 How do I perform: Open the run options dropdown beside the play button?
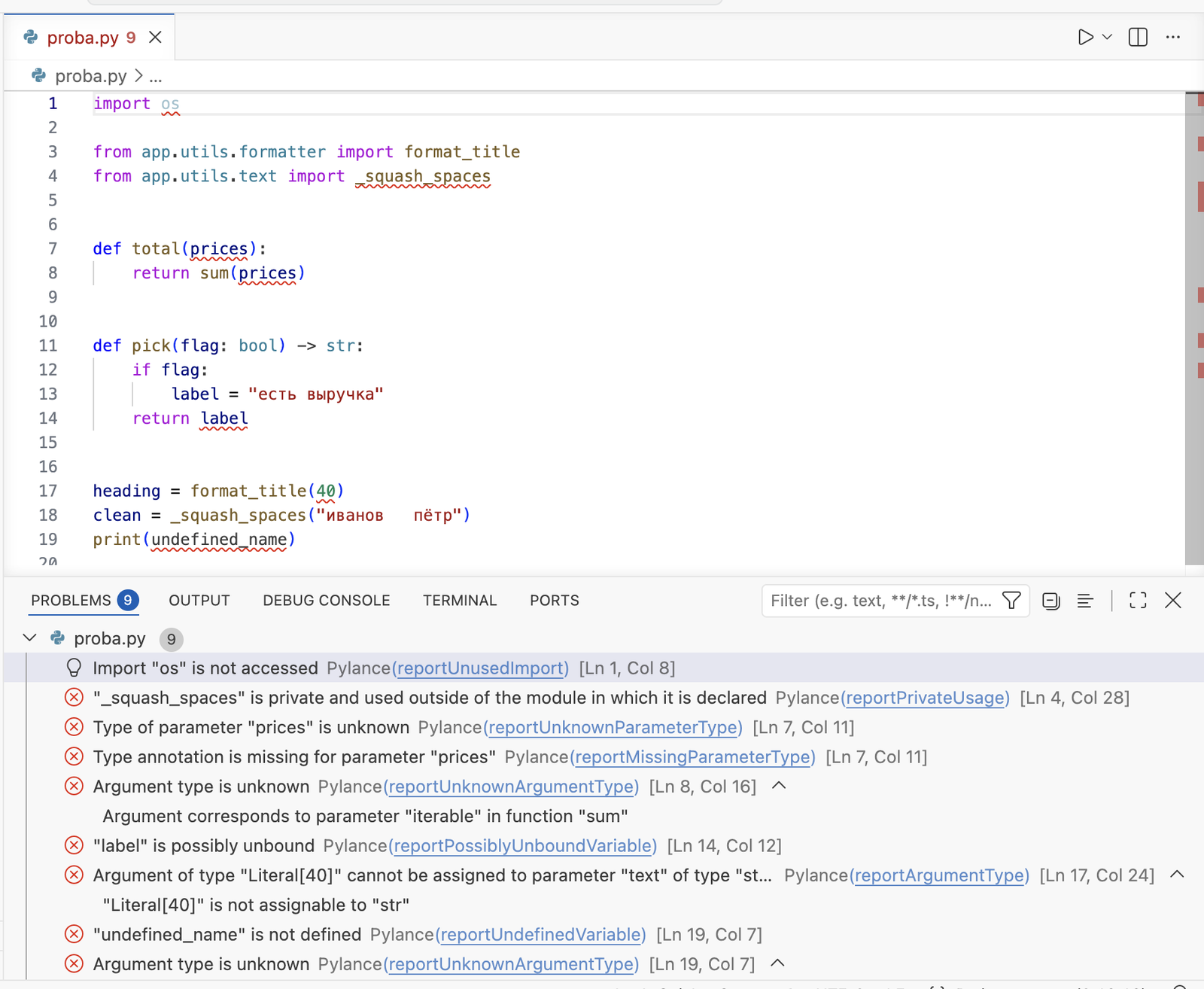pyautogui.click(x=1107, y=37)
